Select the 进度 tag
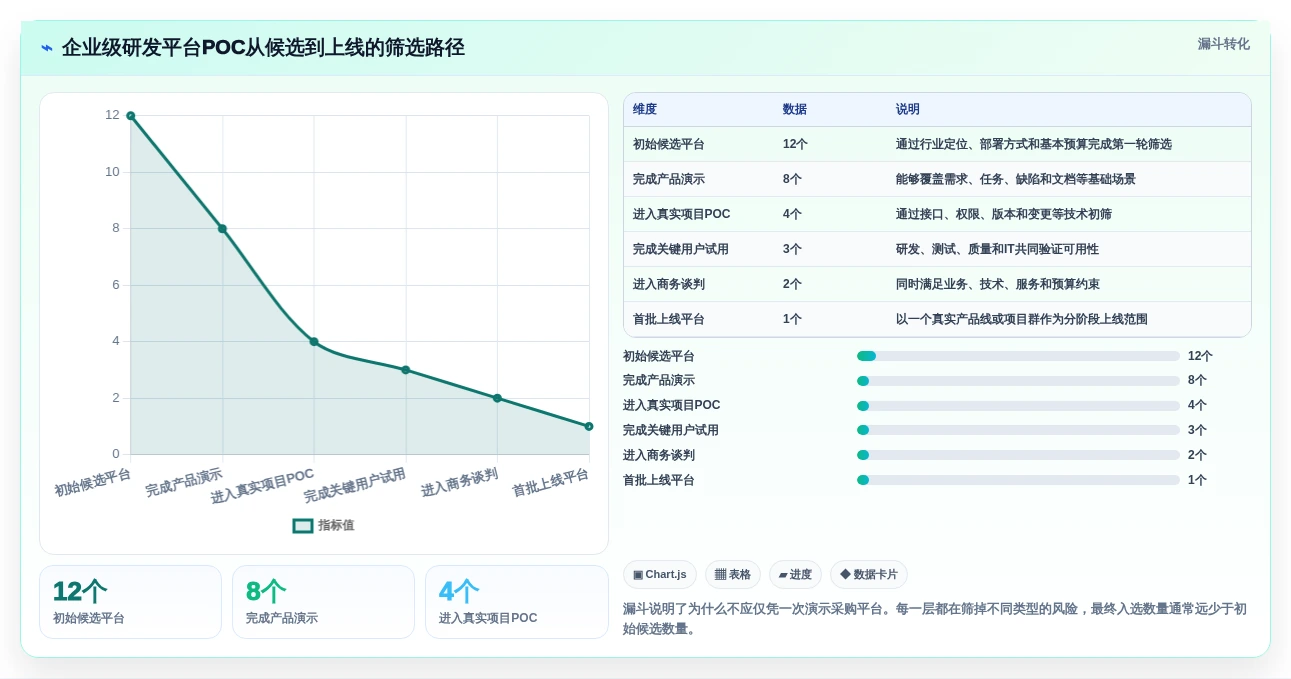Viewport: 1291px width, 679px height. [x=796, y=574]
